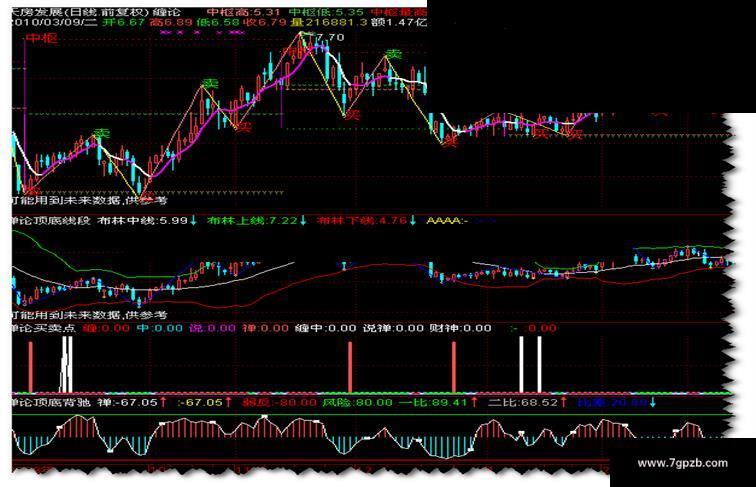Click the red 弱反:-80.00 value
Image resolution: width=756 pixels, height=487 pixels.
[x=279, y=402]
